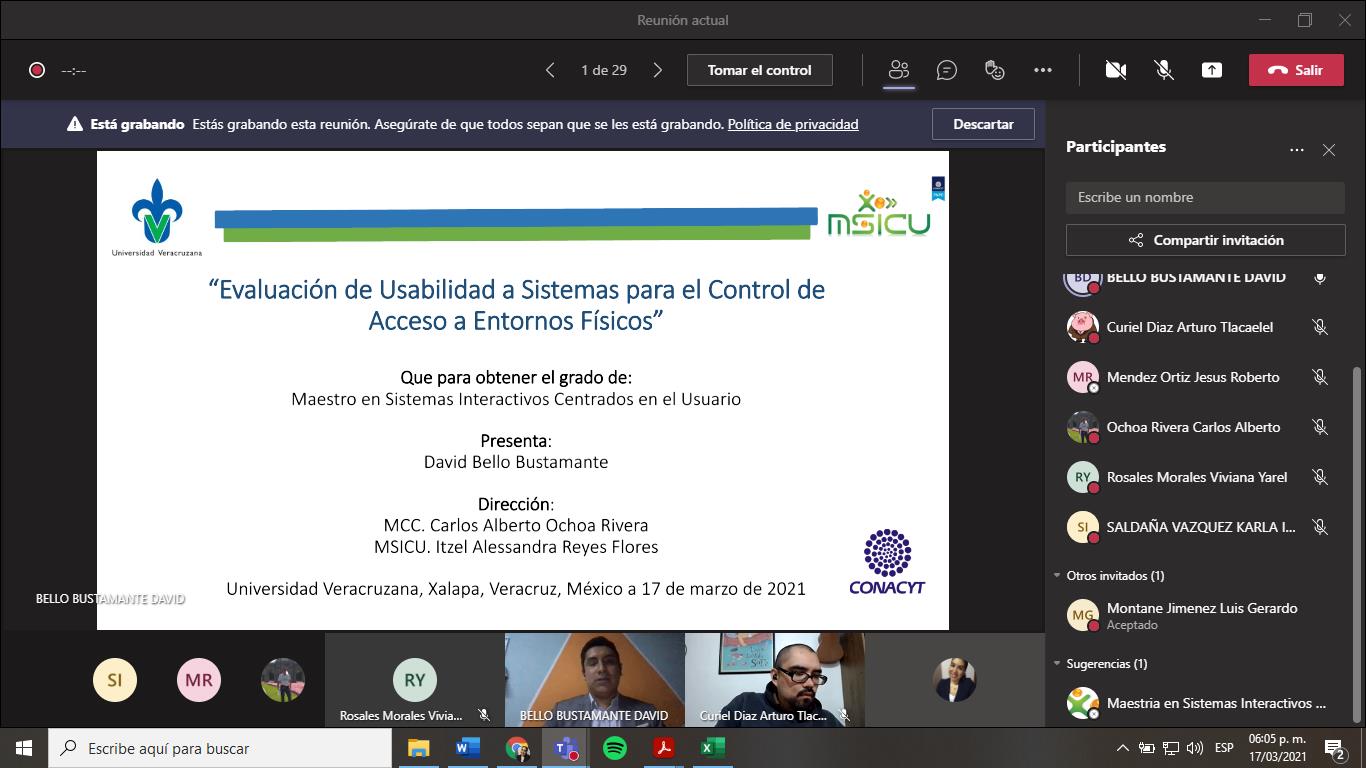Go to the previous slide arrow
This screenshot has width=1366, height=768.
pos(550,70)
